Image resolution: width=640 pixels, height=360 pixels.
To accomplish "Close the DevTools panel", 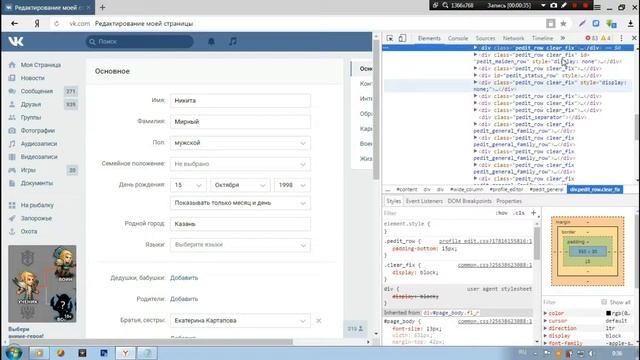I will (634, 38).
